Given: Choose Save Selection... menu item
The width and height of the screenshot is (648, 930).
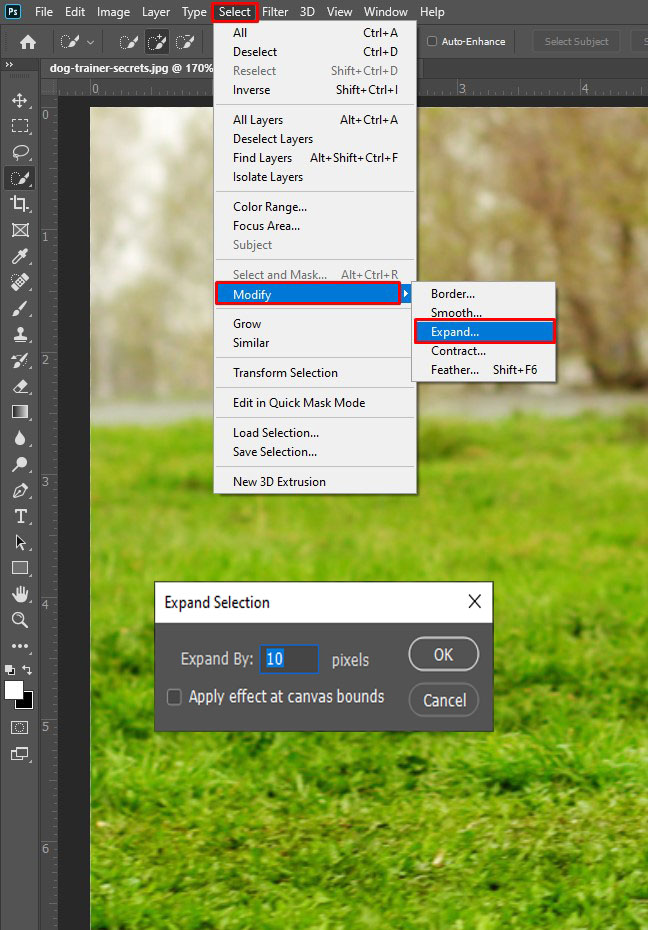Looking at the screenshot, I should tap(315, 452).
